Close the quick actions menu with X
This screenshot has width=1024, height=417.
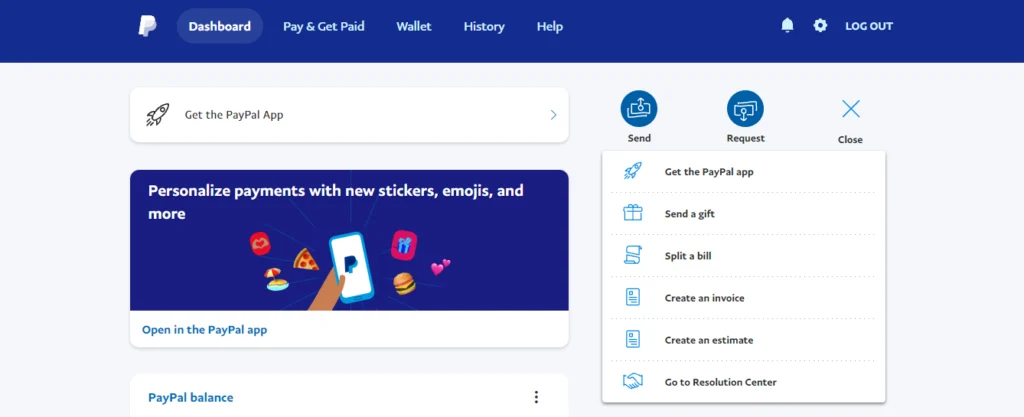click(x=851, y=109)
